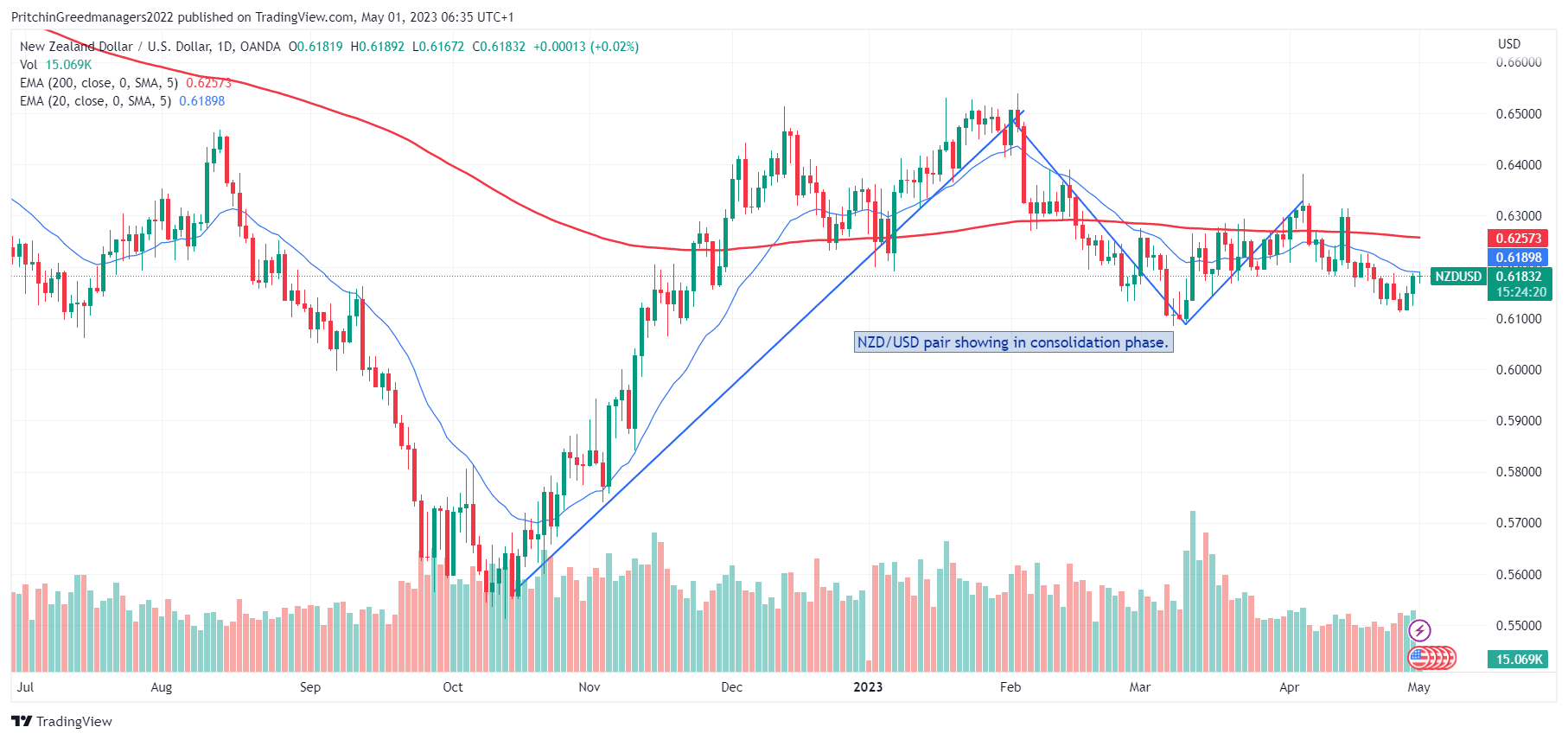Click the Feb label on time axis
Screen dimensions: 1568x740
(1010, 687)
